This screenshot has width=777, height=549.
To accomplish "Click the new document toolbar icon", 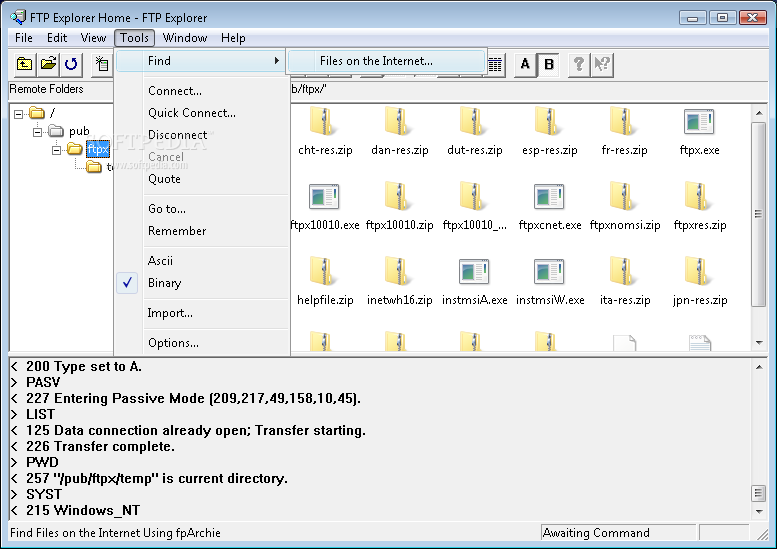I will (x=102, y=64).
